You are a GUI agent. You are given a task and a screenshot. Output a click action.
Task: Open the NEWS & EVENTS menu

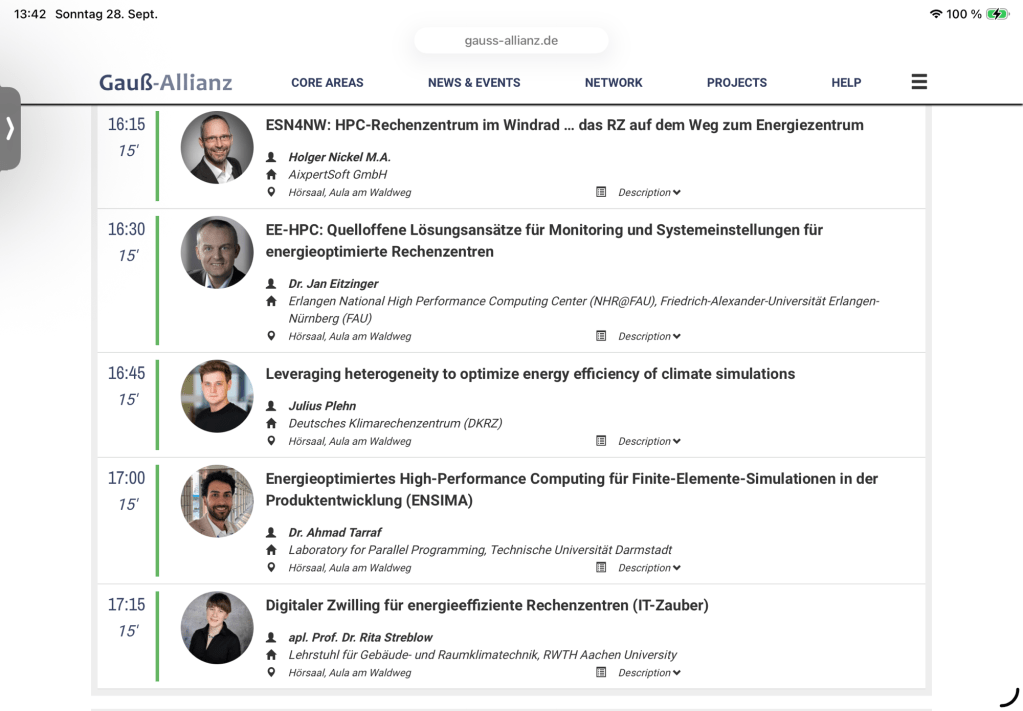(x=474, y=83)
